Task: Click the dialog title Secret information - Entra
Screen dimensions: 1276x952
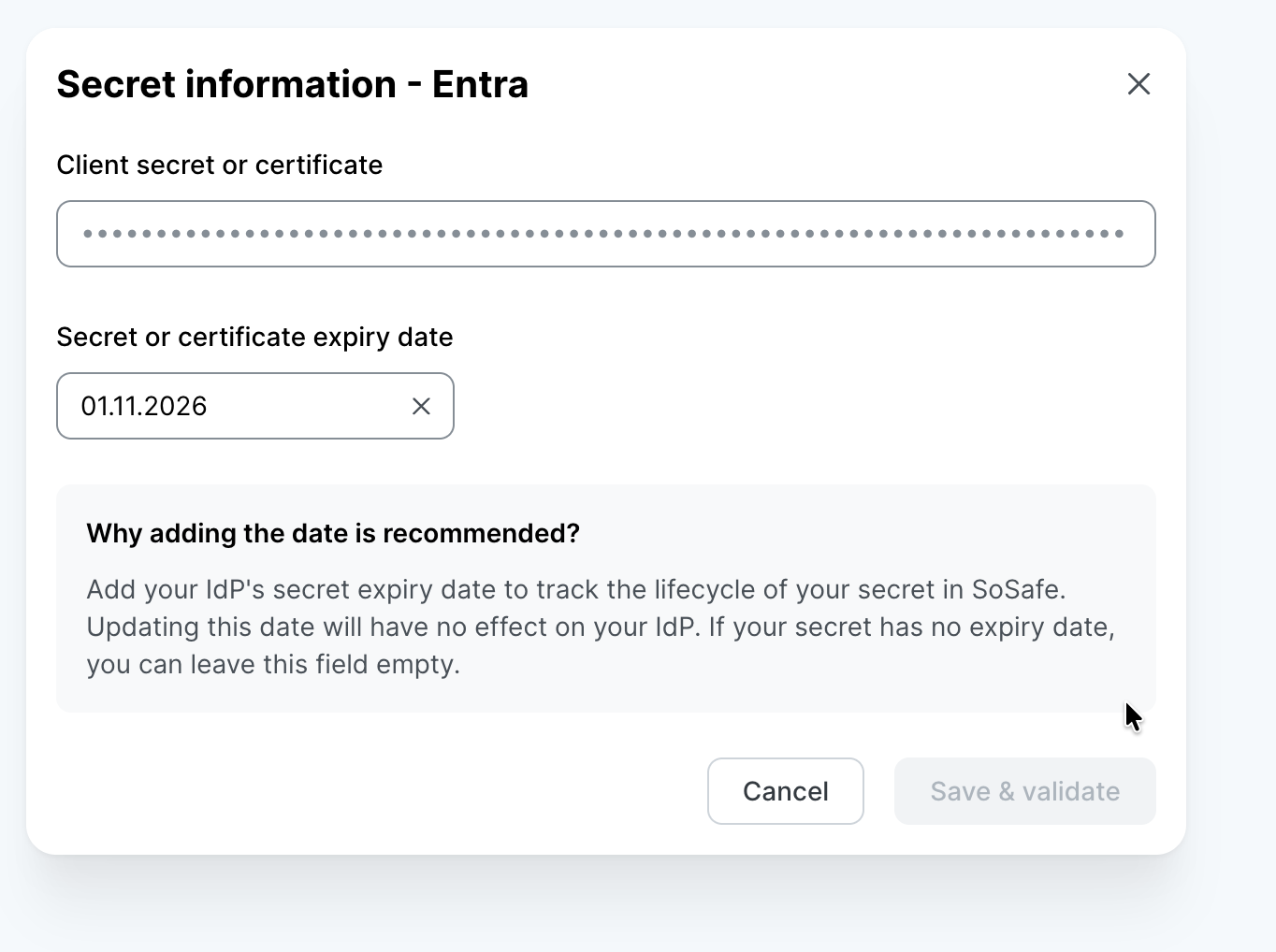Action: tap(293, 83)
